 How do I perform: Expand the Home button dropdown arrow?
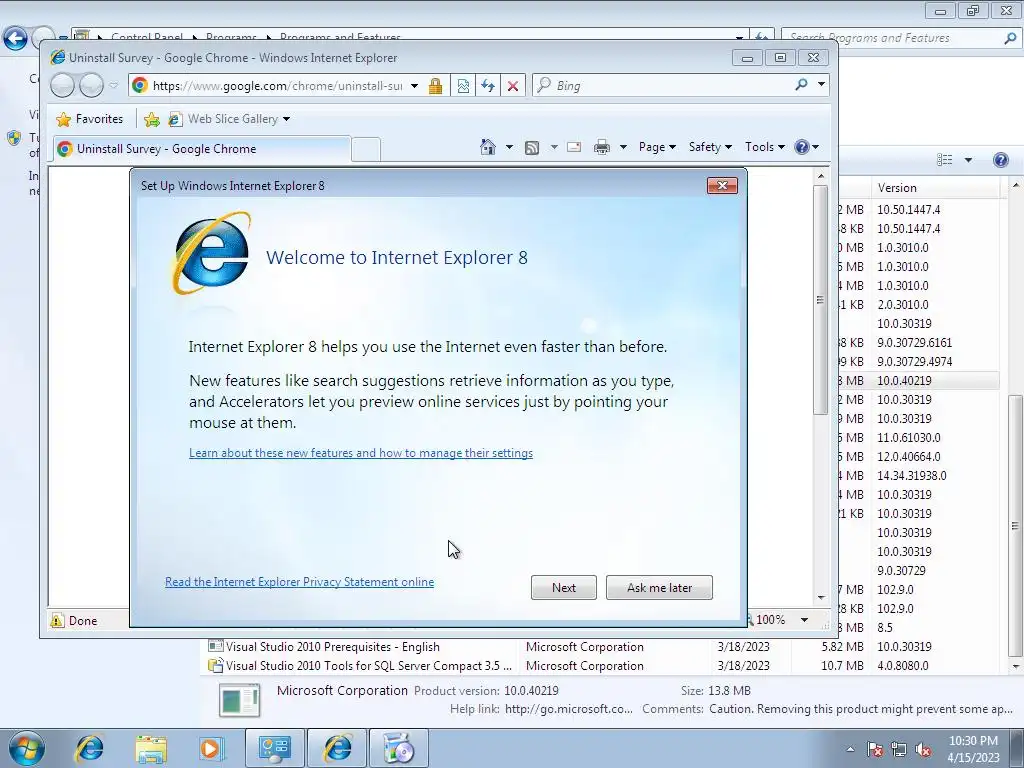click(x=509, y=147)
